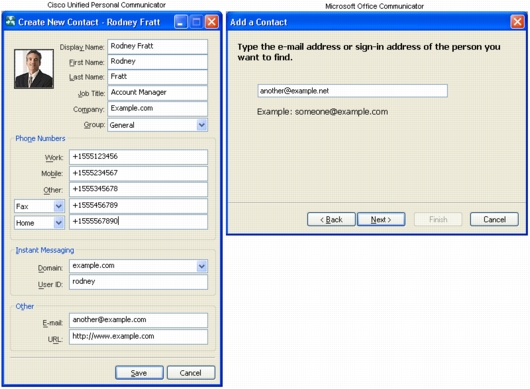Click the Finish button in Add a Contact
This screenshot has height=389, width=530.
pyautogui.click(x=438, y=220)
